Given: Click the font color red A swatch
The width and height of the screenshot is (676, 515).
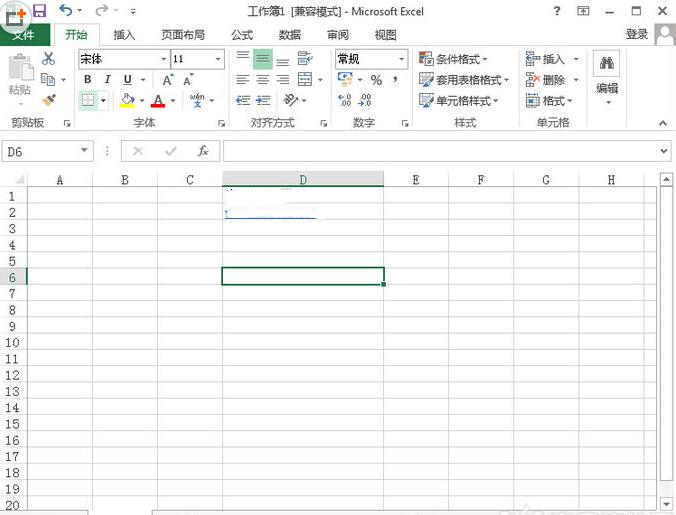Looking at the screenshot, I should click(x=157, y=101).
